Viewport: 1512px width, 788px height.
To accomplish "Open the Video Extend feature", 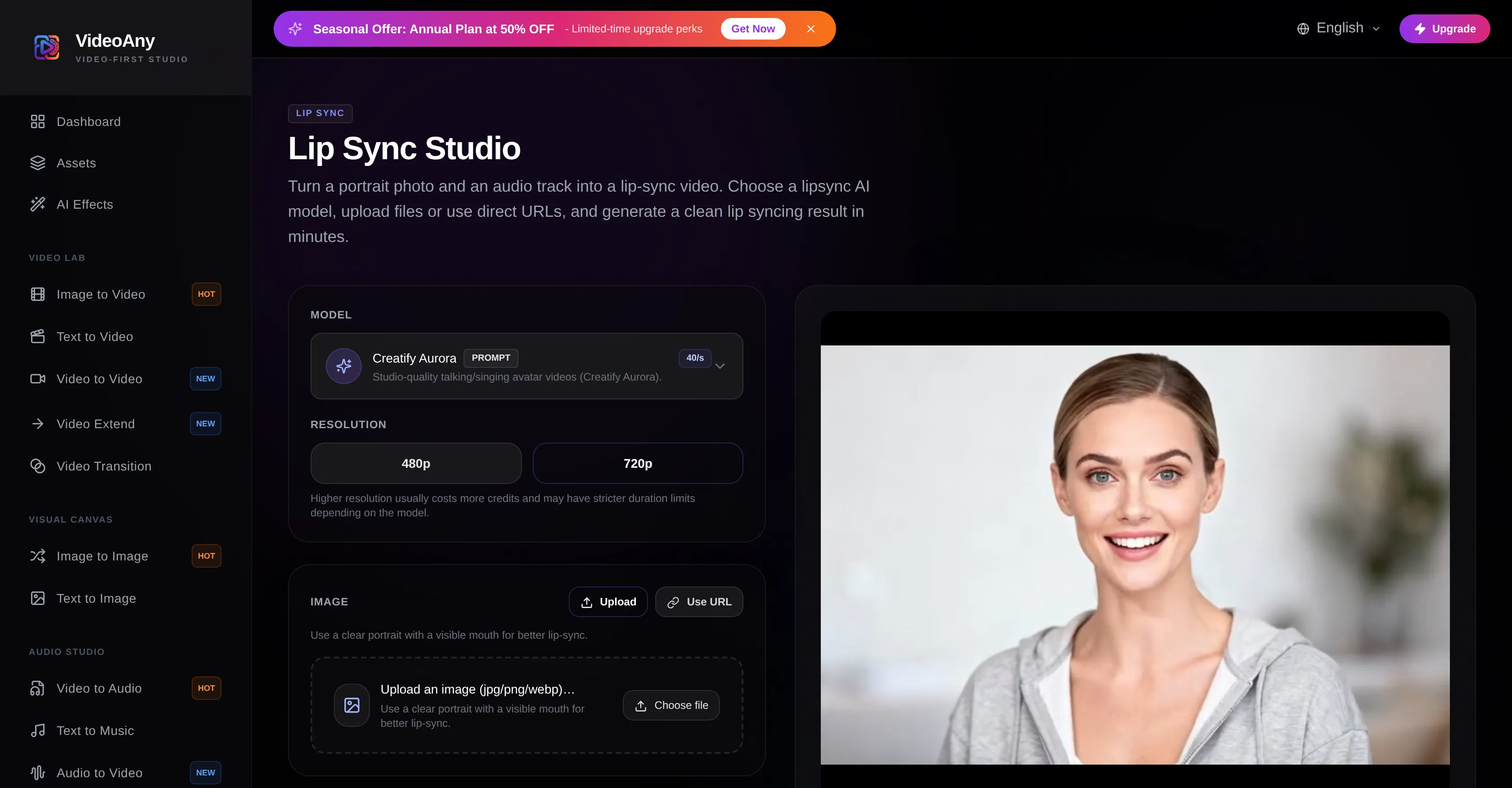I will coord(96,423).
